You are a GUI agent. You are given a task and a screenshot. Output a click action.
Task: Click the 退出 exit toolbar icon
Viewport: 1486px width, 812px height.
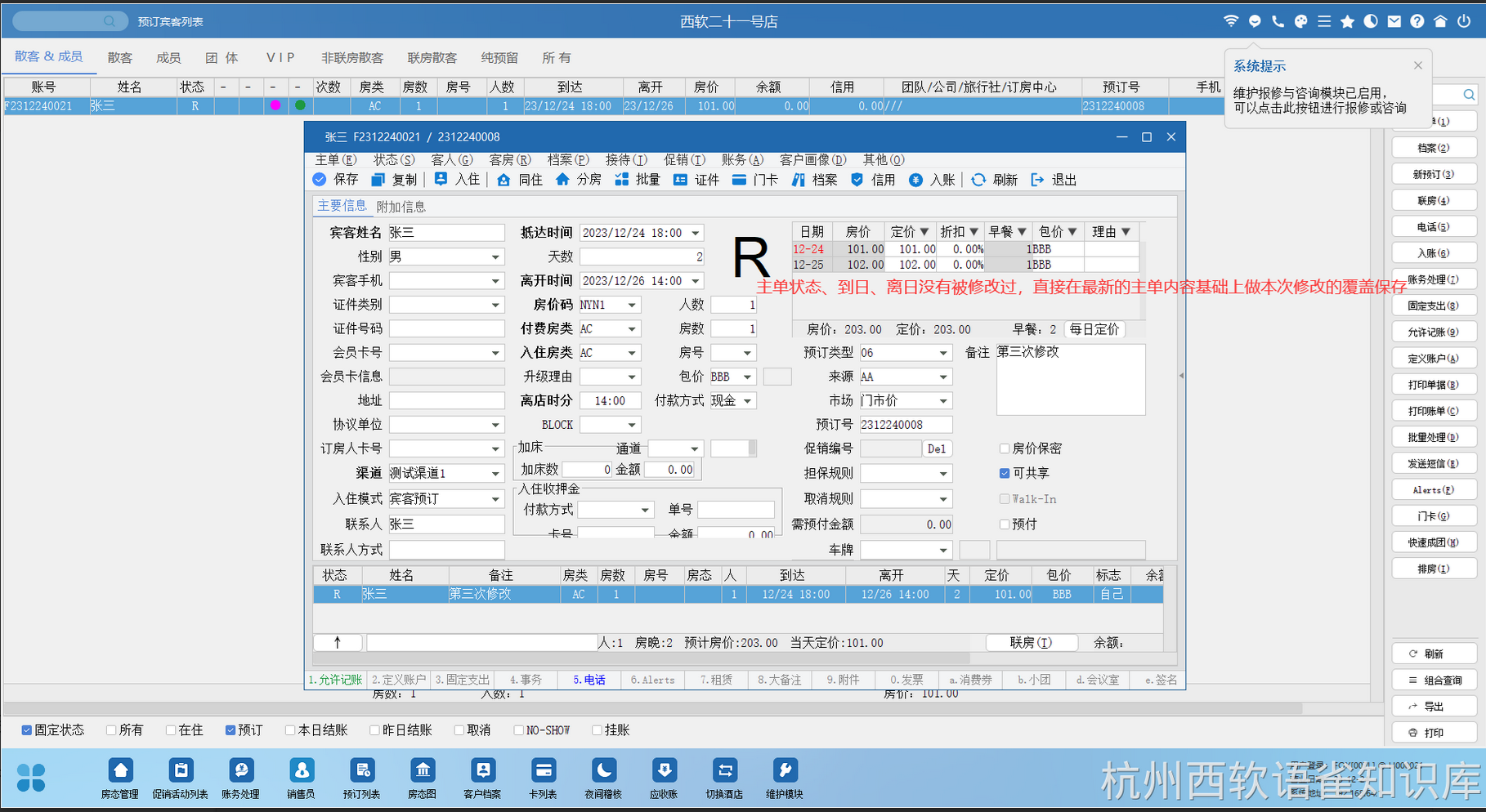[1037, 180]
